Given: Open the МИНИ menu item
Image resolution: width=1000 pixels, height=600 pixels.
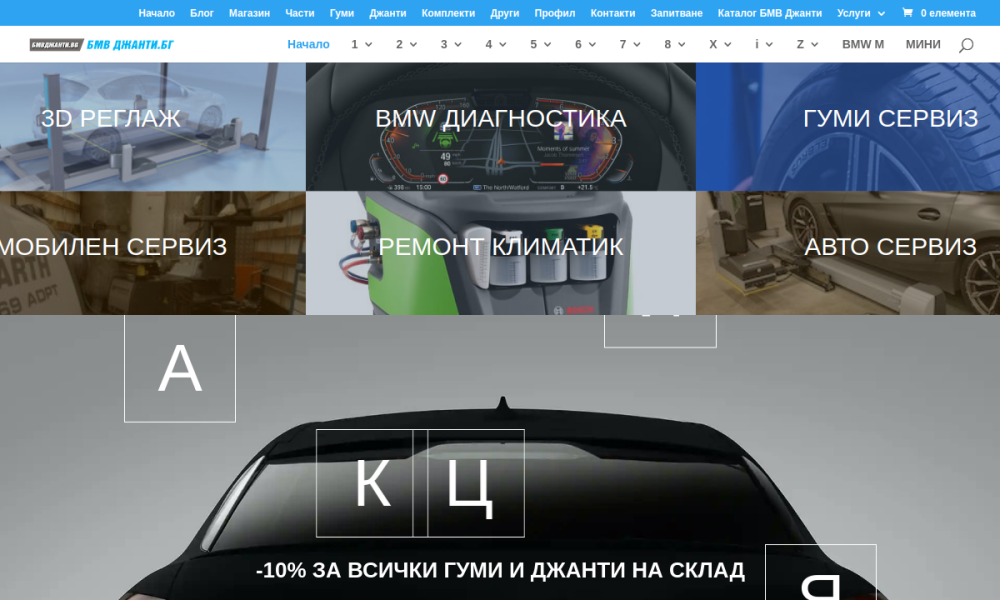Looking at the screenshot, I should [923, 44].
